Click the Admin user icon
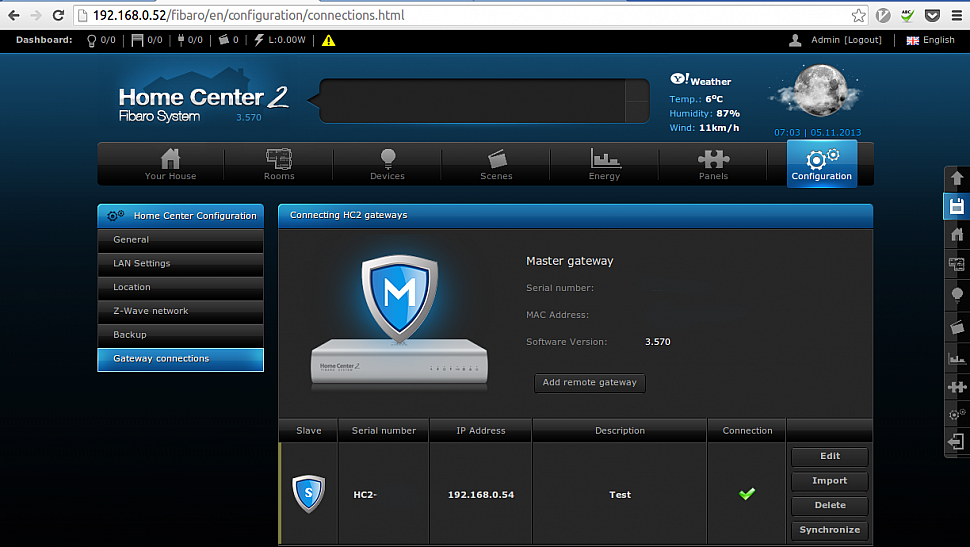This screenshot has width=970, height=547. pos(796,40)
